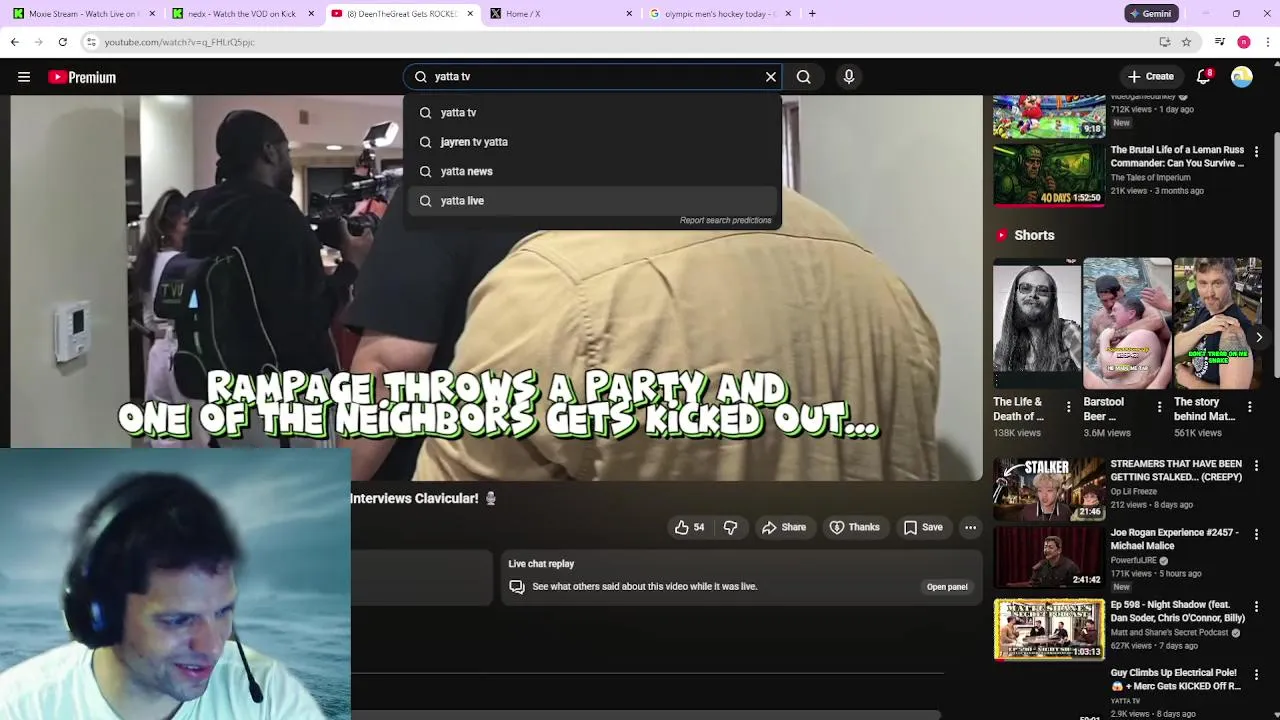Open options for Joe Rogan video
The width and height of the screenshot is (1280, 720).
[x=1256, y=535]
